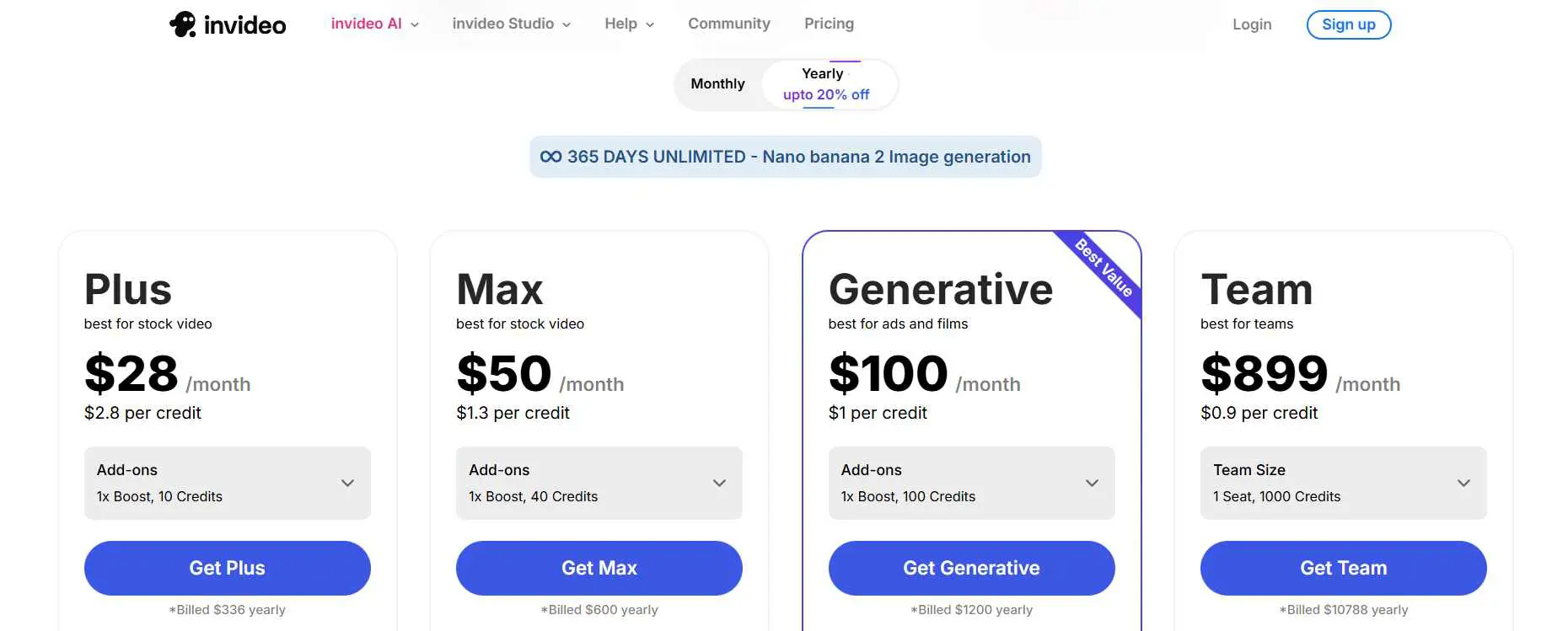Click the Get Max button
Image resolution: width=1568 pixels, height=631 pixels.
[599, 568]
